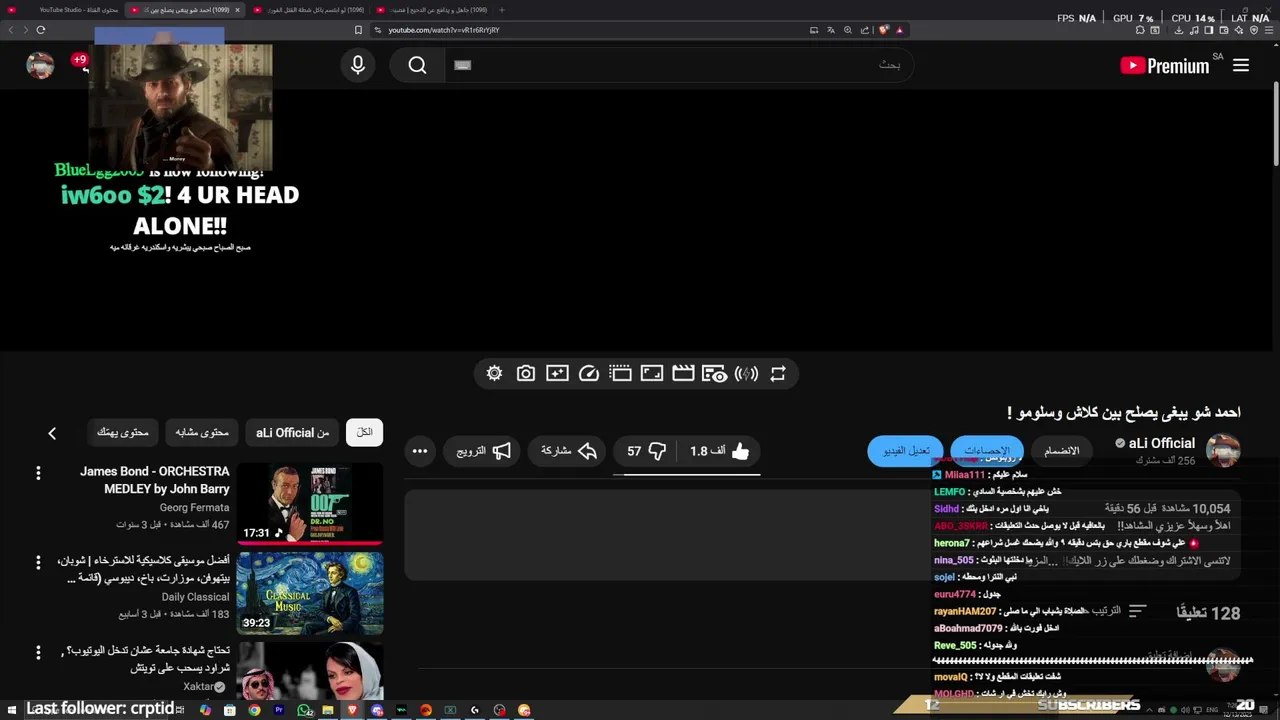Image resolution: width=1280 pixels, height=720 pixels.
Task: Open the comments sort dropdown الترتيب
Action: pos(1118,611)
